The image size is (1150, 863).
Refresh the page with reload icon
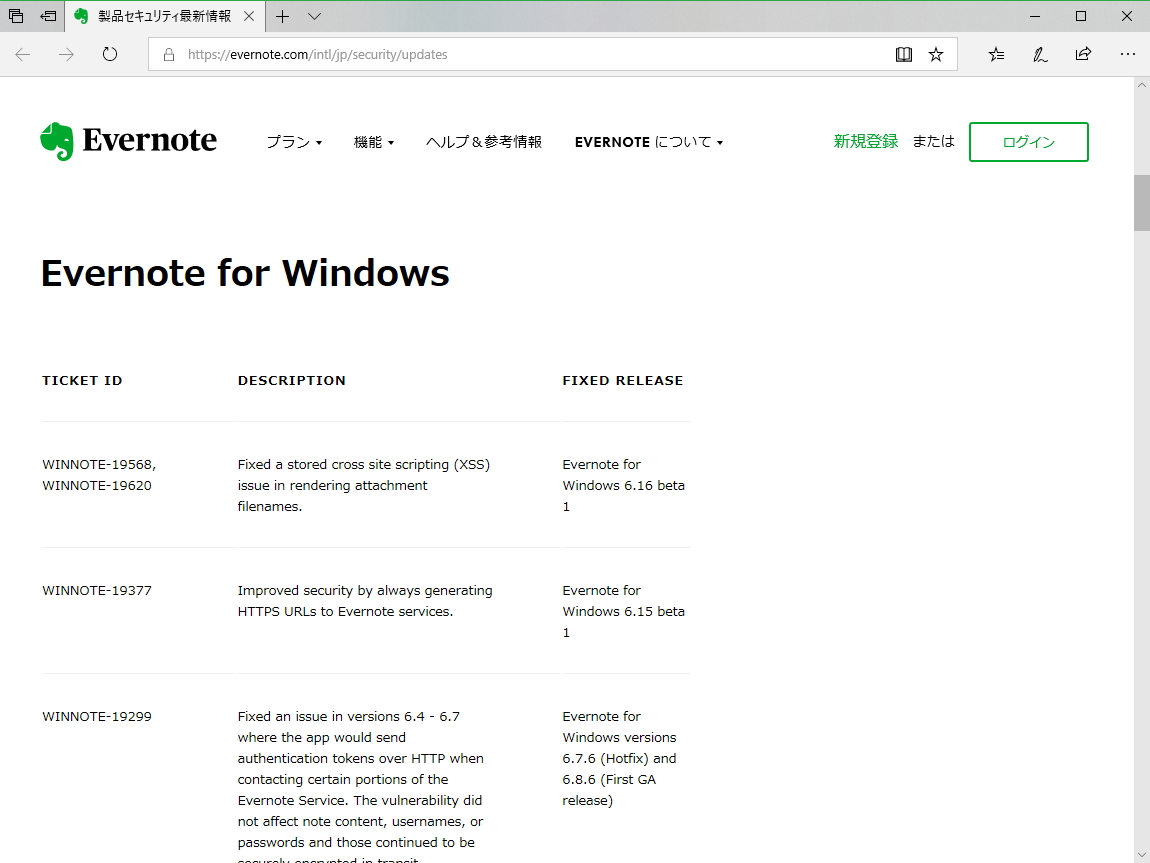click(x=110, y=55)
